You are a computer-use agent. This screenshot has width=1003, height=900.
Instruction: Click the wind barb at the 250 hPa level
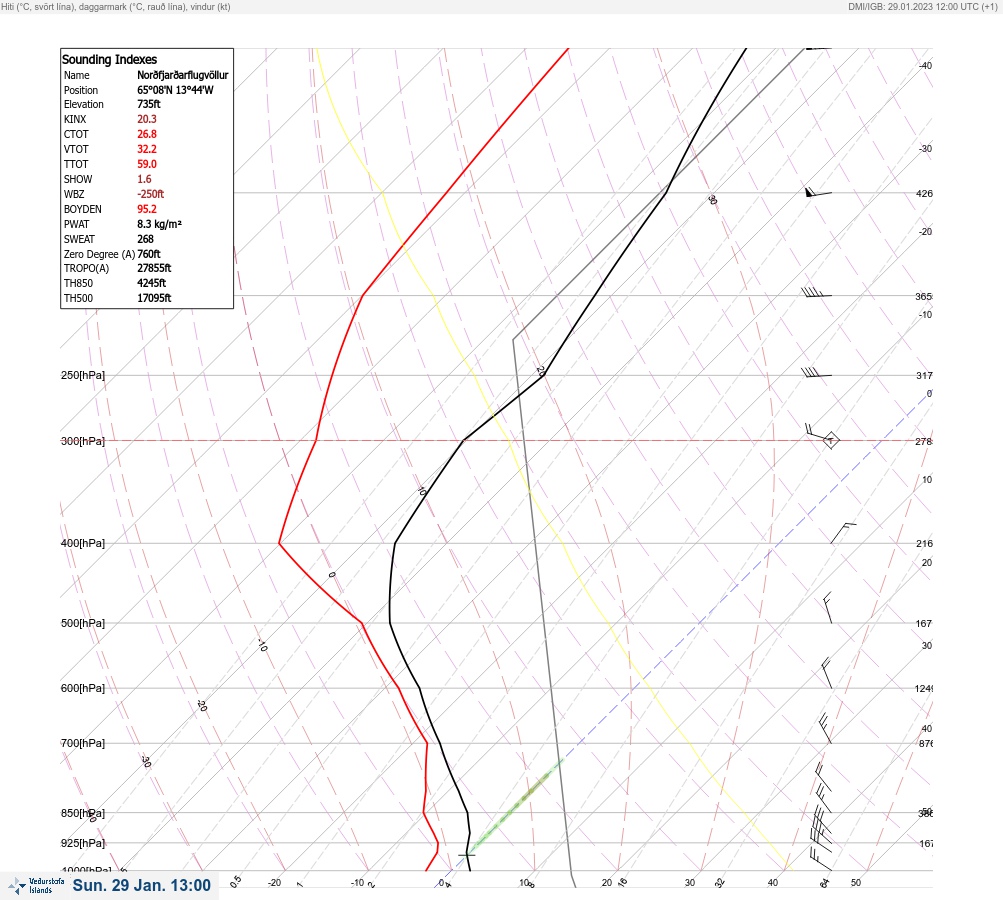[x=816, y=372]
